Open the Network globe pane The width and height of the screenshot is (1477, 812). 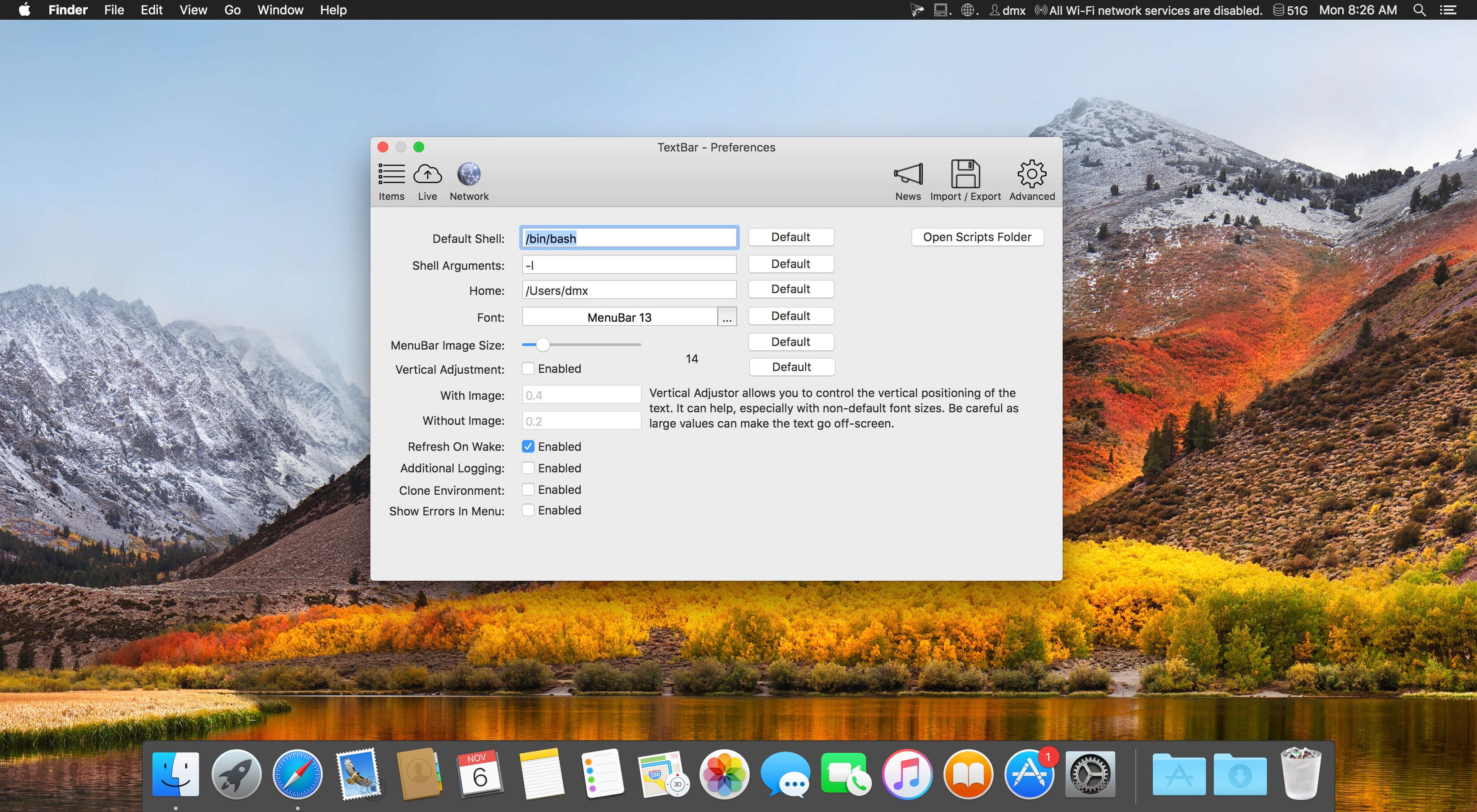[x=469, y=181]
